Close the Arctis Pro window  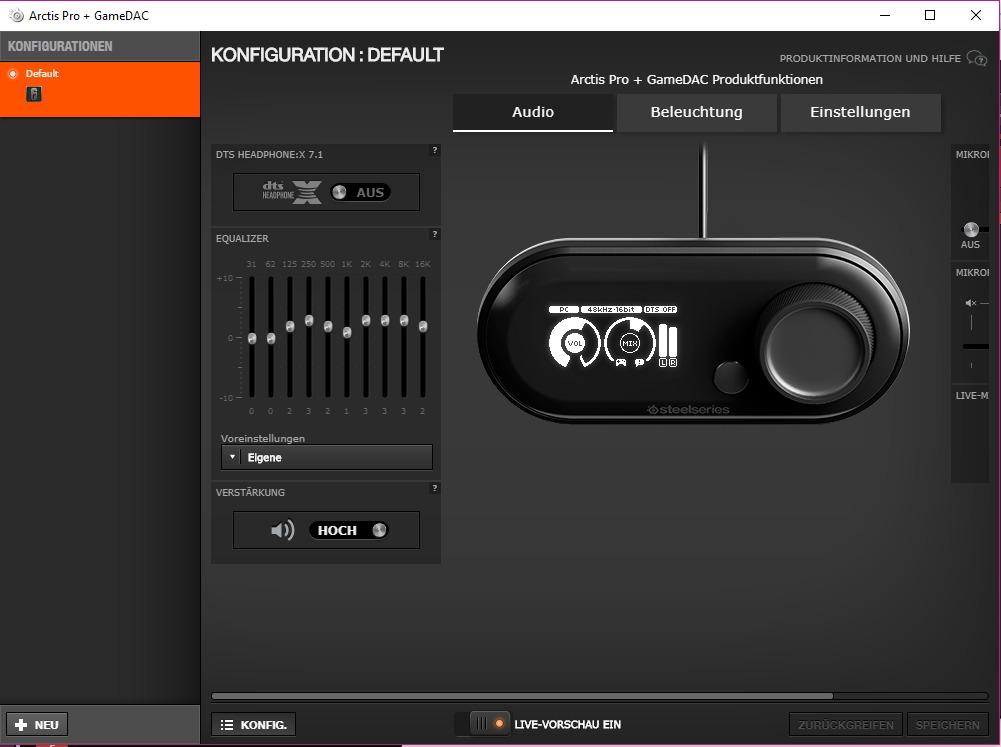(975, 15)
